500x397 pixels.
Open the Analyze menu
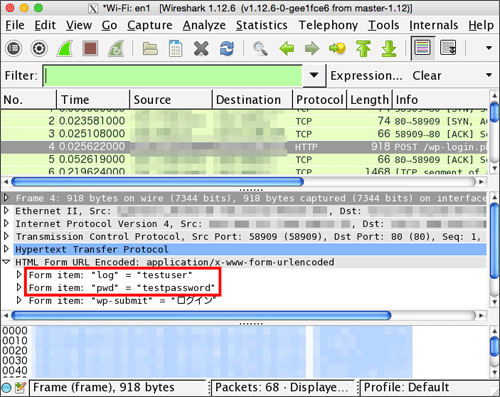pos(204,25)
